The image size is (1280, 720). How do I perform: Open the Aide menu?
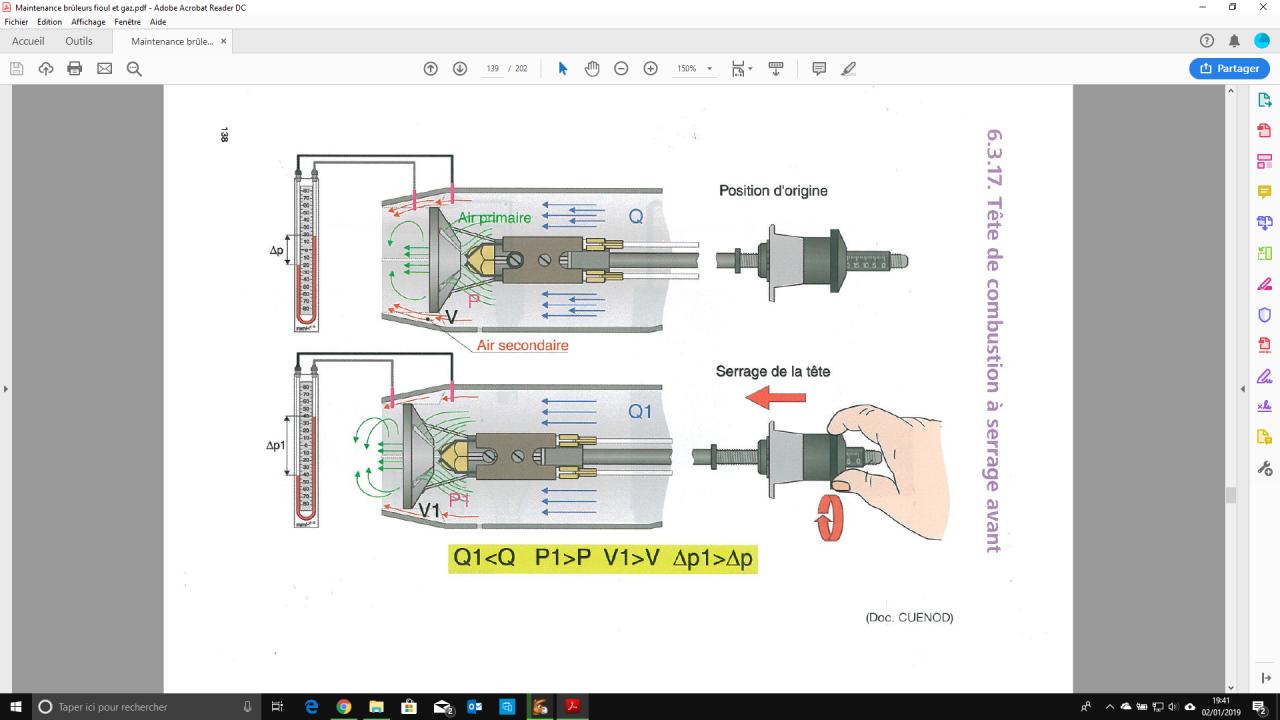(x=158, y=21)
